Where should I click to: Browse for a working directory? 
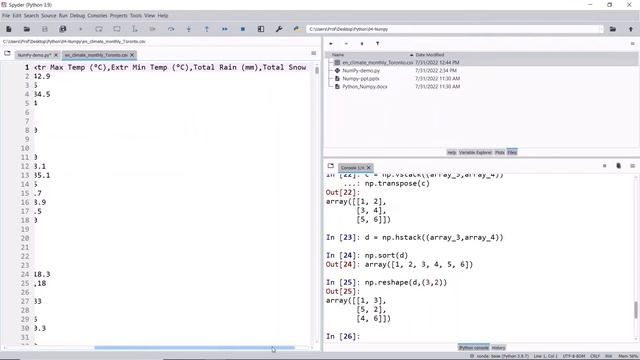[x=613, y=29]
